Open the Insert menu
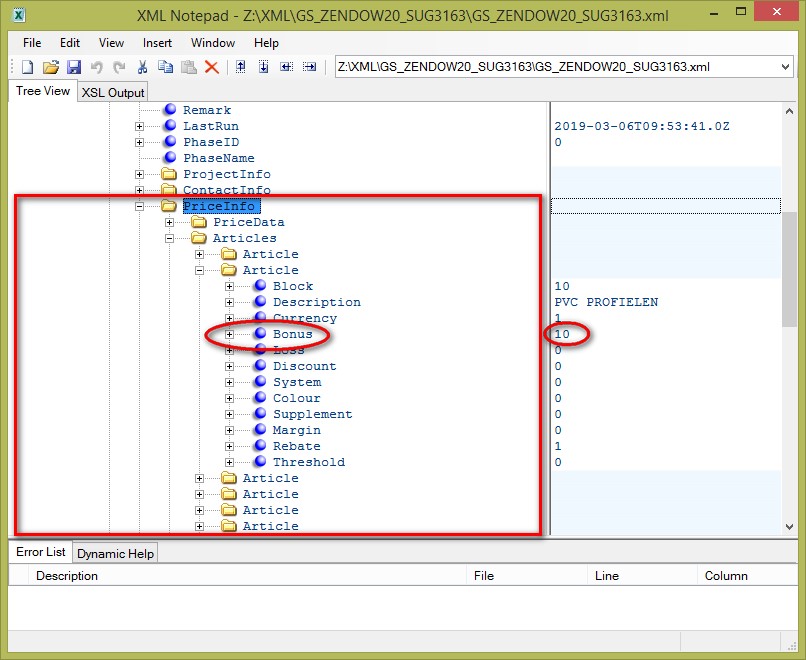 pyautogui.click(x=157, y=43)
